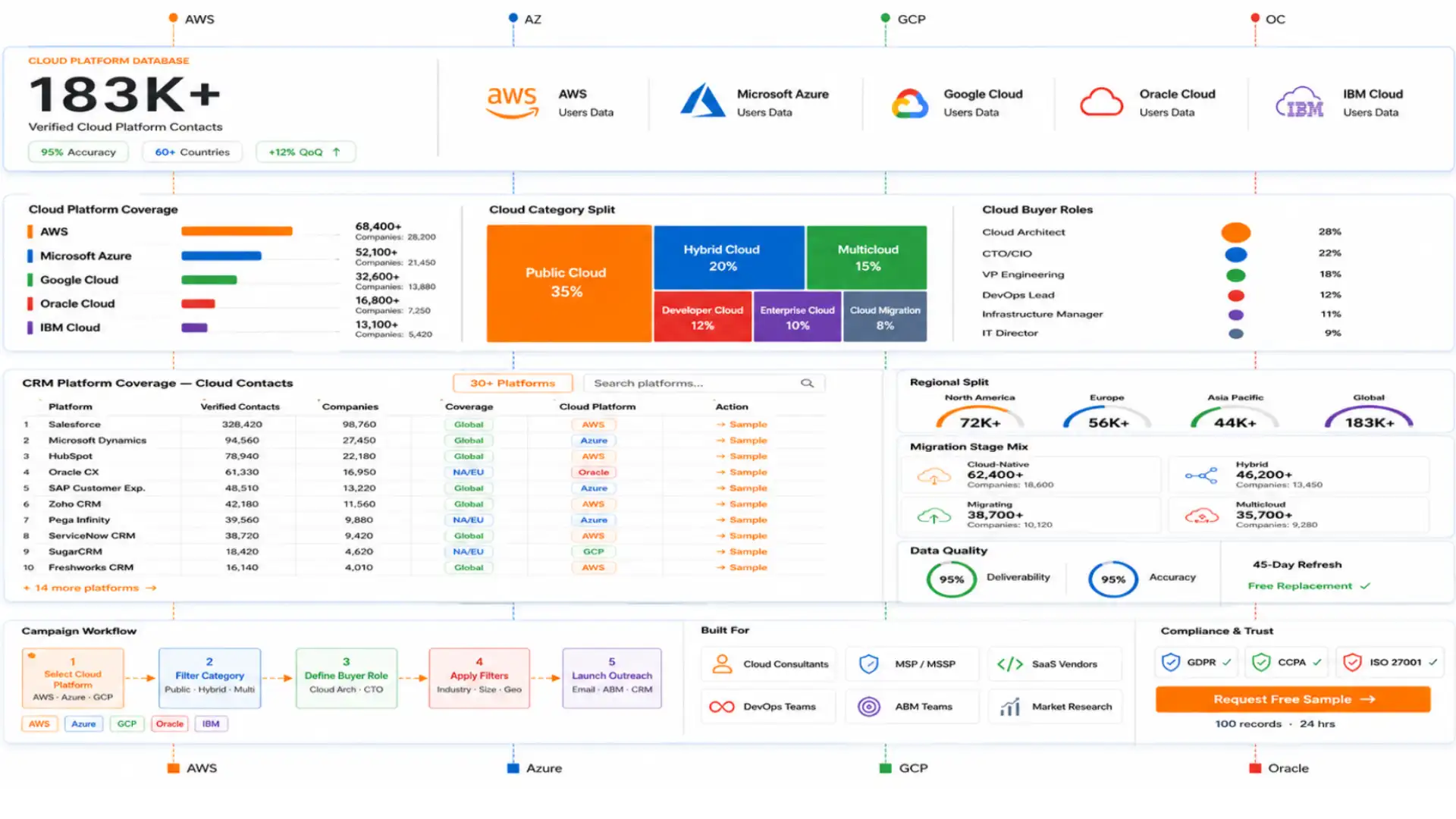Click the blue CTO/CIO color dot

pyautogui.click(x=1236, y=254)
